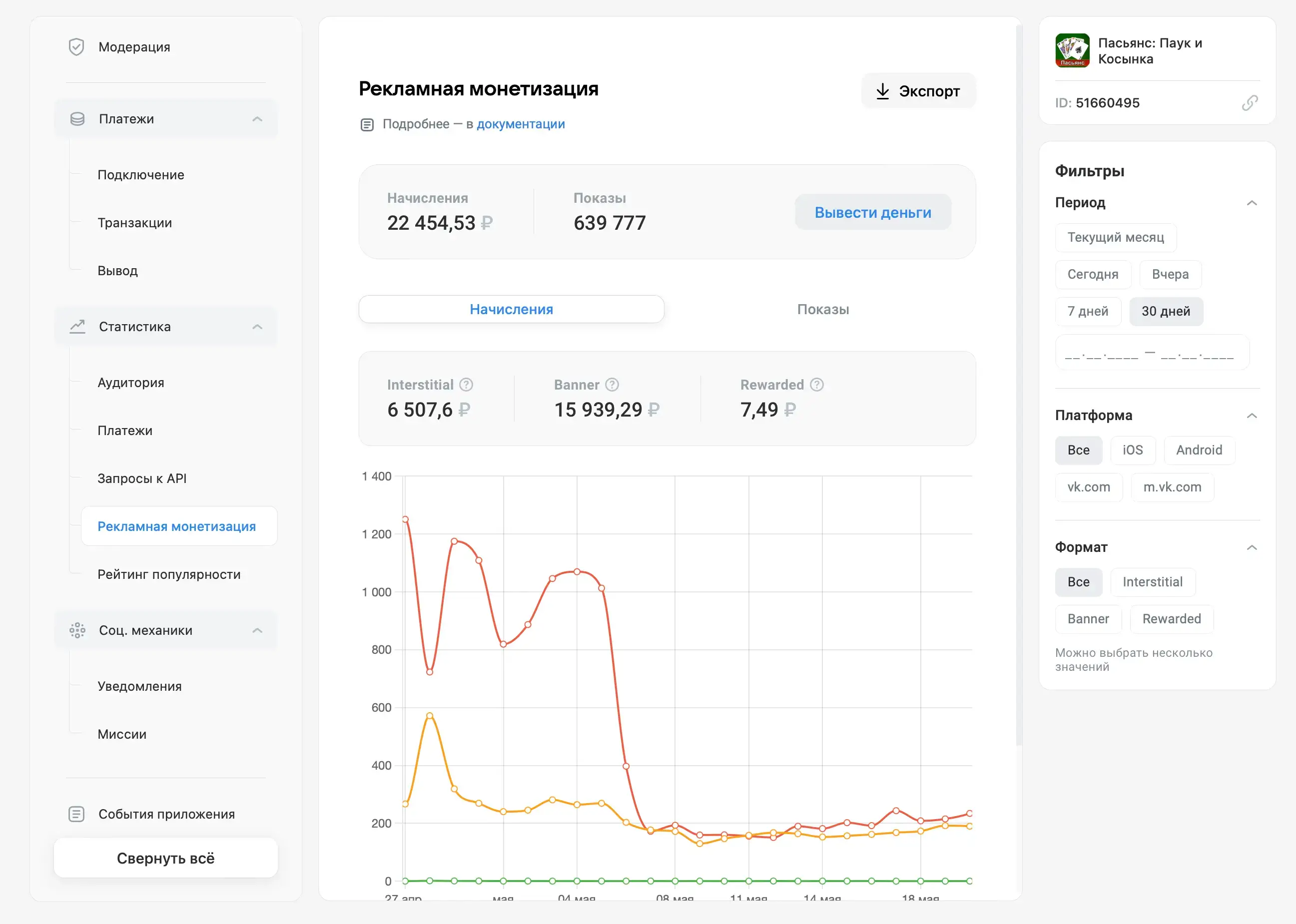Select the 7 дней period filter
This screenshot has width=1296, height=924.
(x=1088, y=311)
